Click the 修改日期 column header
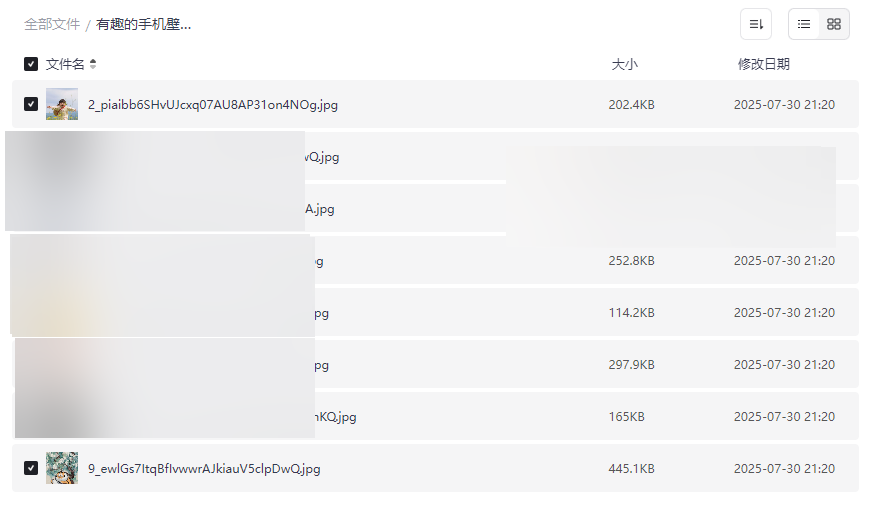Viewport: 874px width, 514px height. pyautogui.click(x=764, y=64)
